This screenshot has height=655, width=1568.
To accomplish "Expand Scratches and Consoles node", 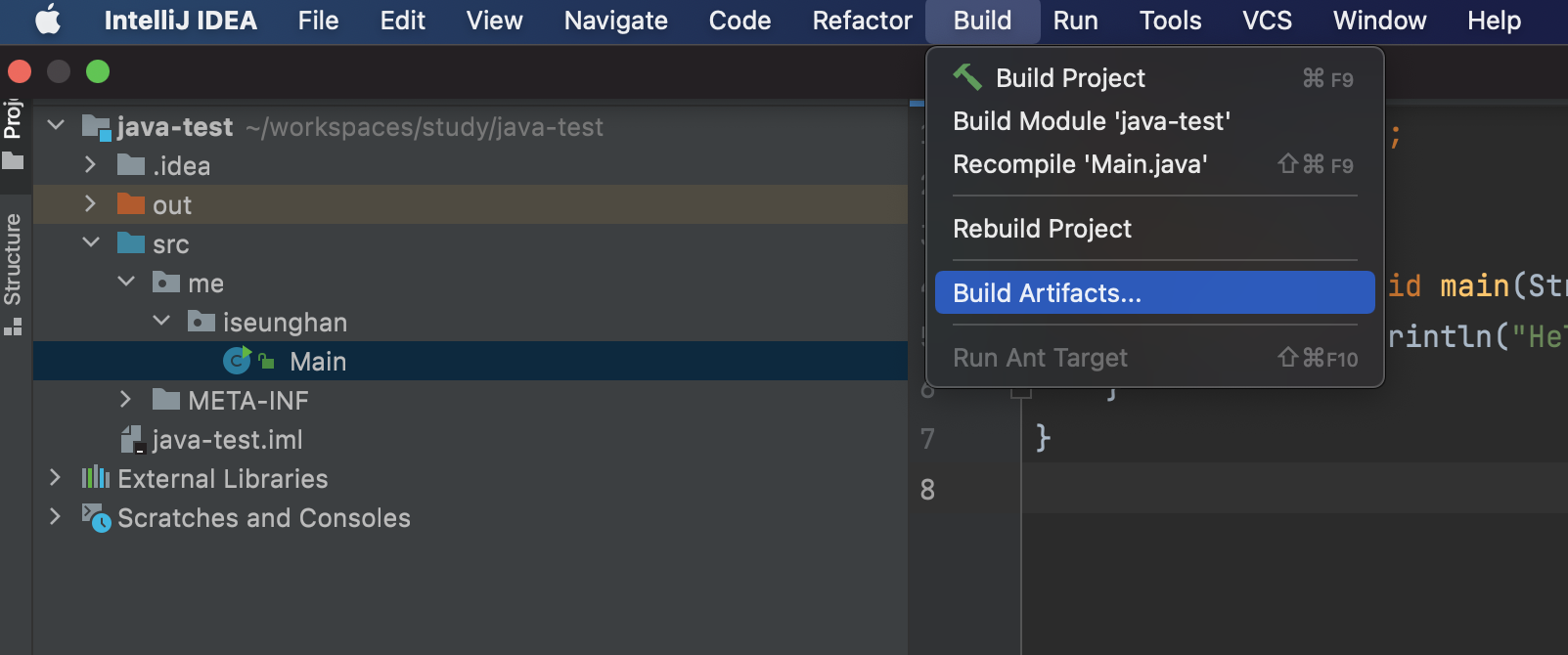I will (x=55, y=516).
